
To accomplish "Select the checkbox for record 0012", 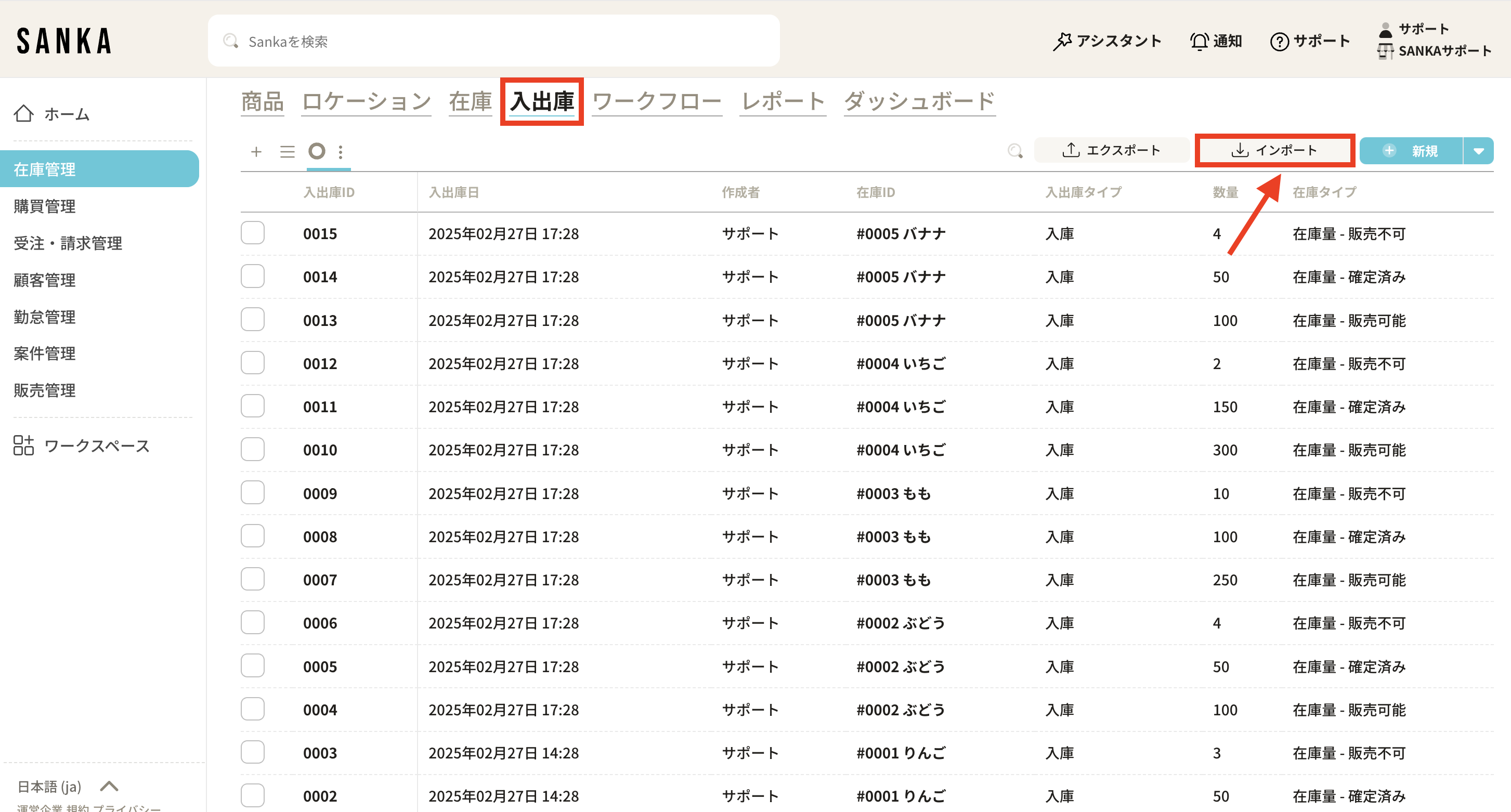I will point(253,363).
